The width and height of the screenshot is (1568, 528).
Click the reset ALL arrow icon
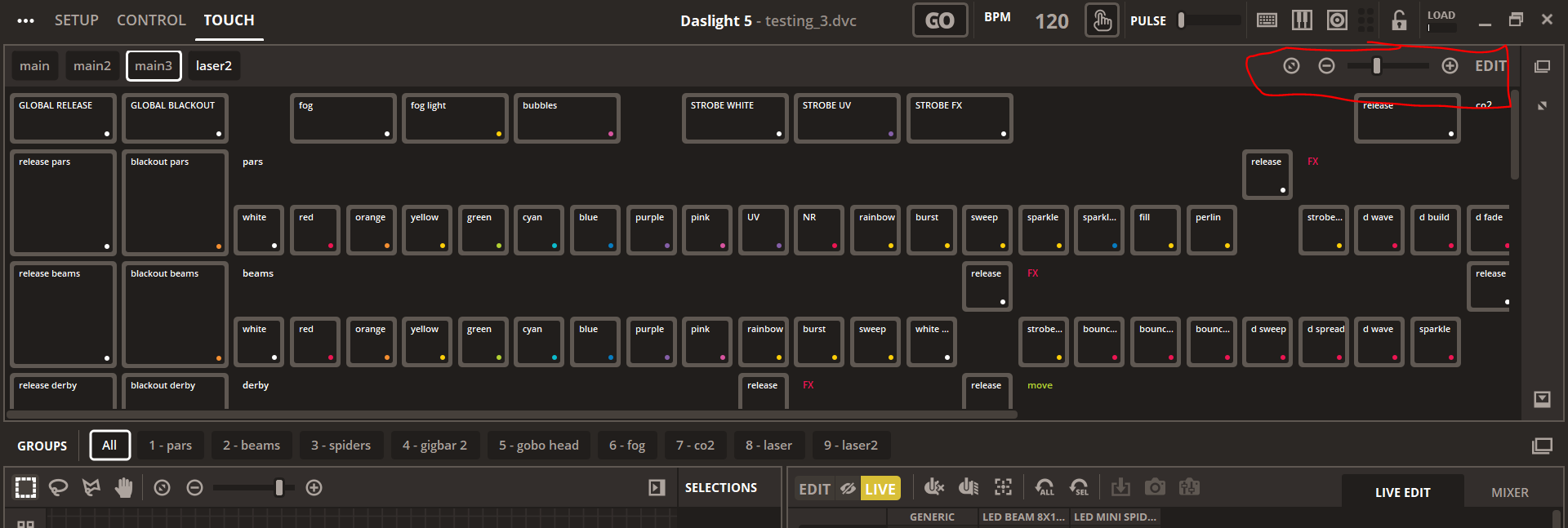[1045, 487]
